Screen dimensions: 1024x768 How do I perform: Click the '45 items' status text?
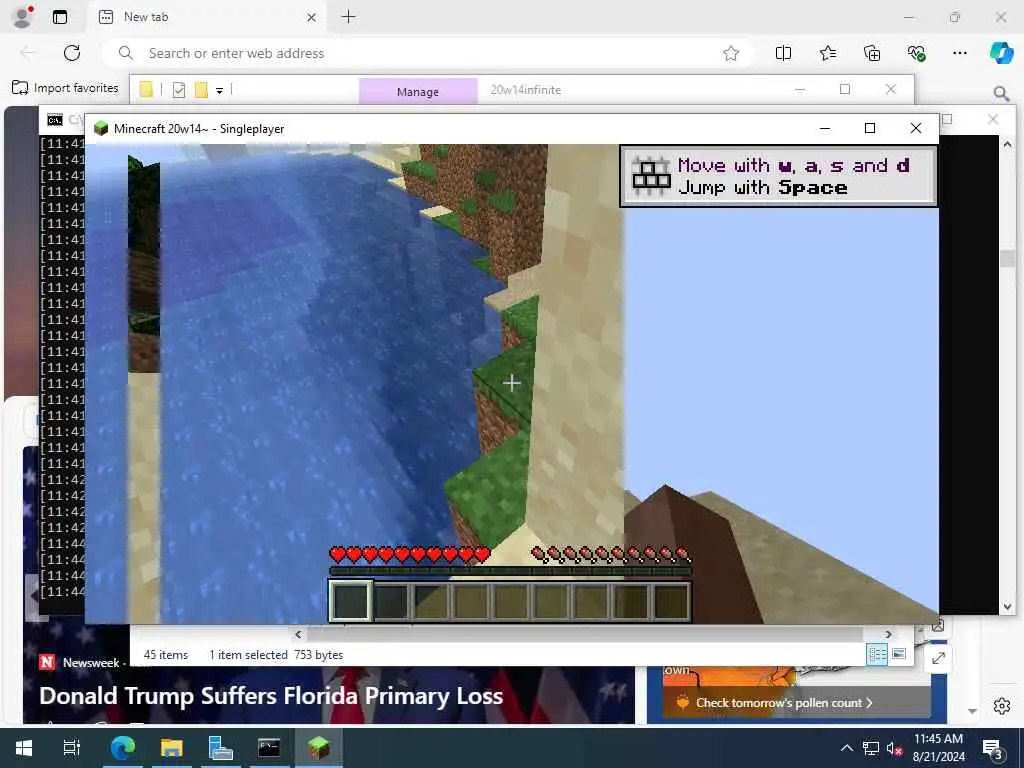pos(165,654)
